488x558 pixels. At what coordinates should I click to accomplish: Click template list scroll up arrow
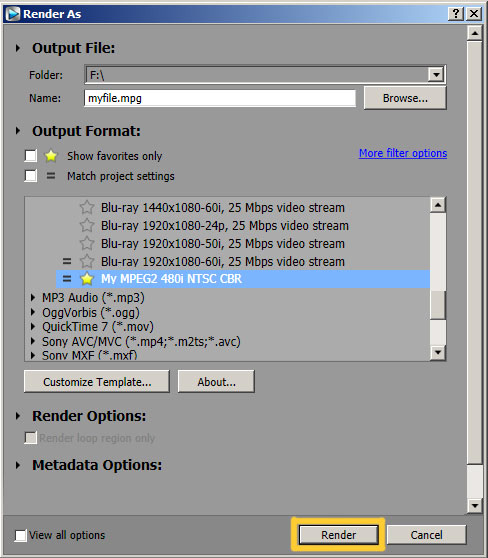(438, 205)
